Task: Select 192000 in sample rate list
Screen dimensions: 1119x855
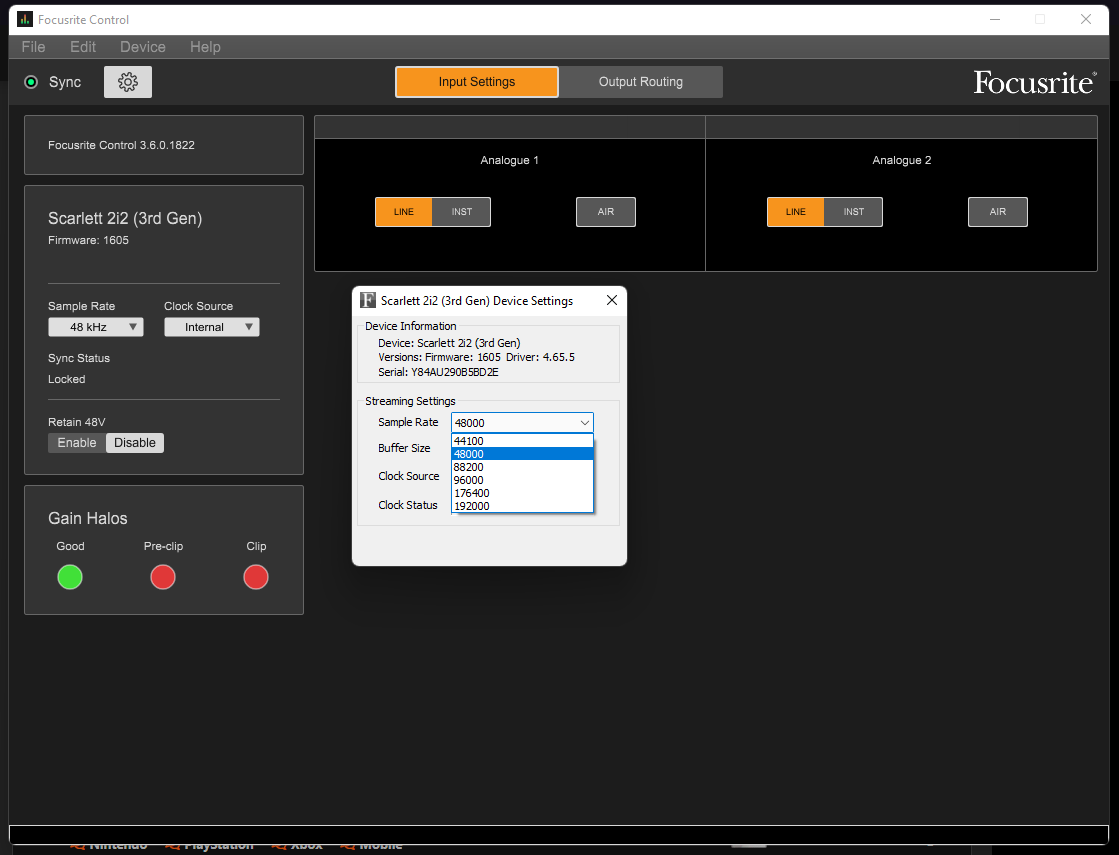Action: point(522,505)
